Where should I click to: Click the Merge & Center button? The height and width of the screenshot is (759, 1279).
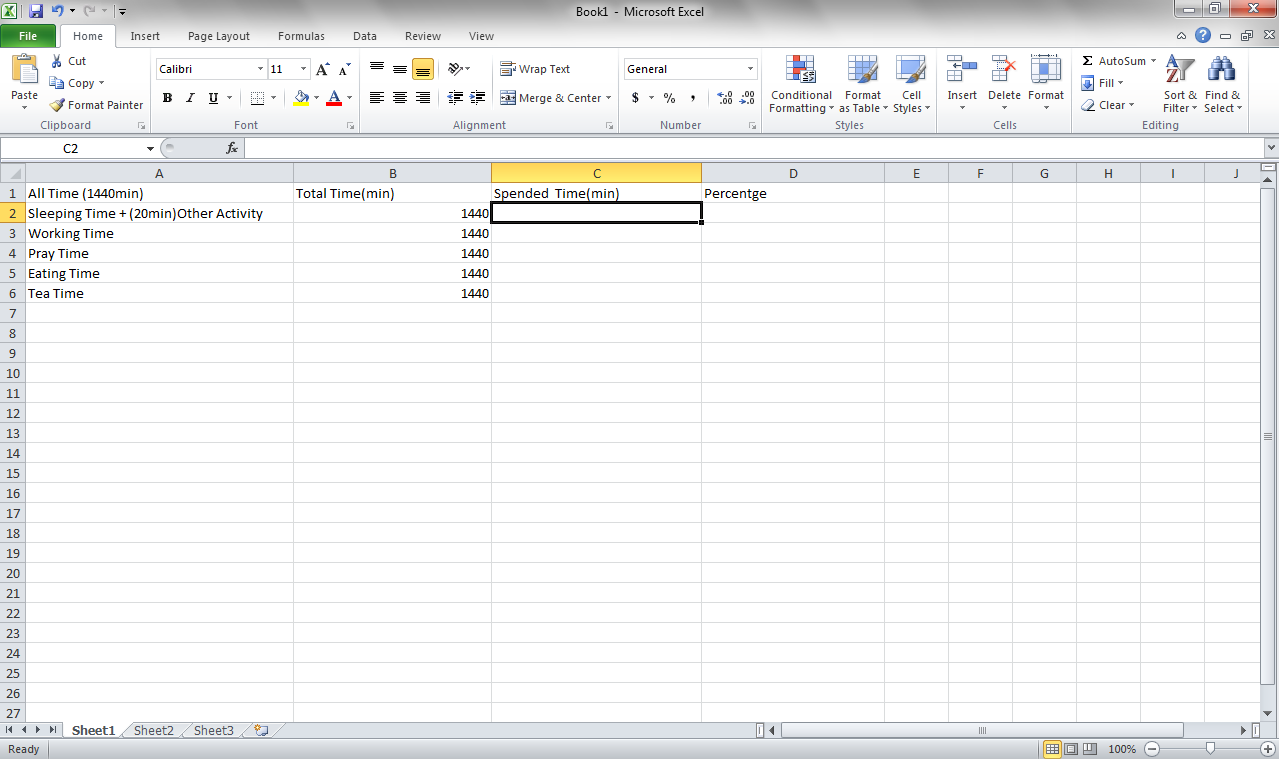coord(549,98)
